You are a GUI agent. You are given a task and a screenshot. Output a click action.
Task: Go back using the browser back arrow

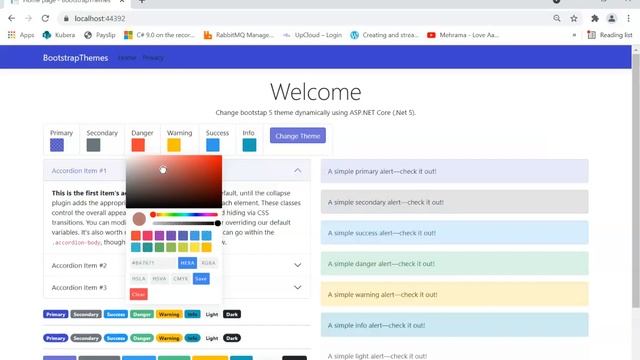coord(11,18)
